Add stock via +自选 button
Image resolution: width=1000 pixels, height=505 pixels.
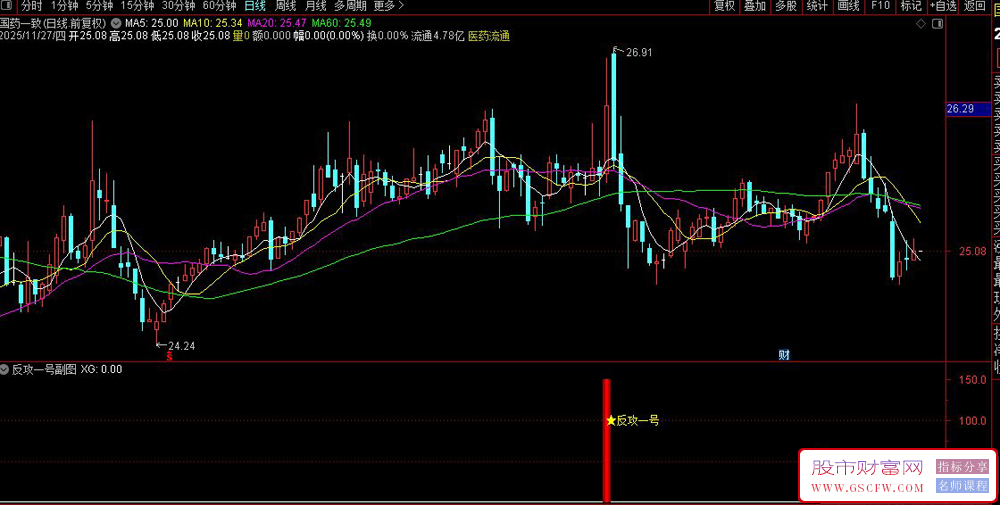[x=943, y=6]
